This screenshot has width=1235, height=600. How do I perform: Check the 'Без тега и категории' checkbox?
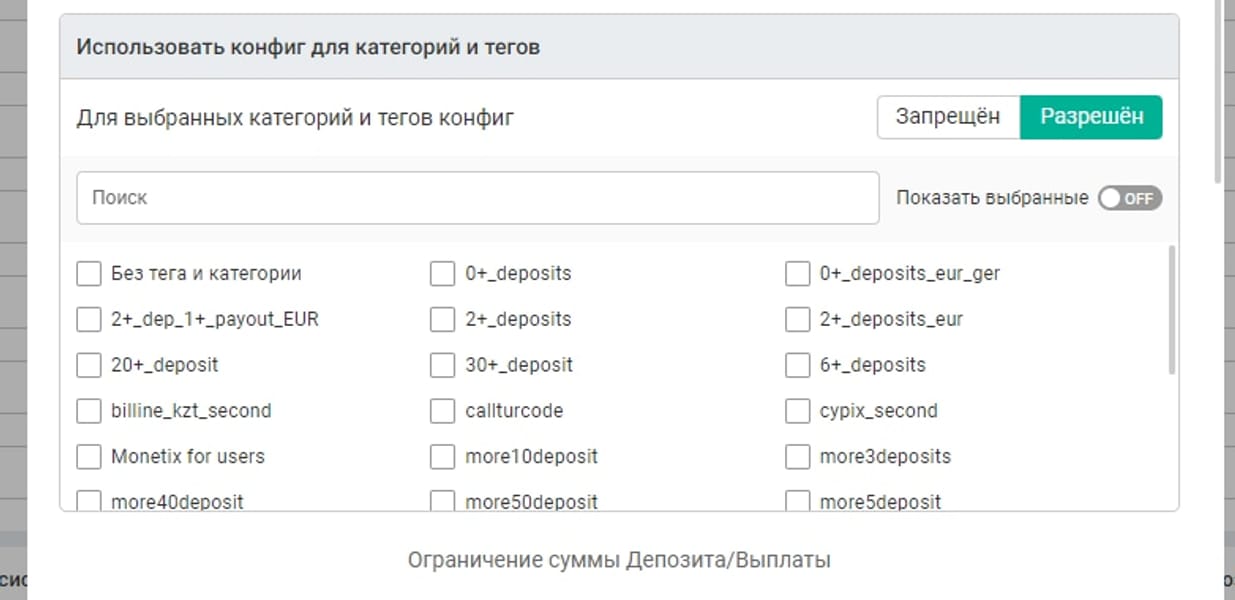point(88,272)
